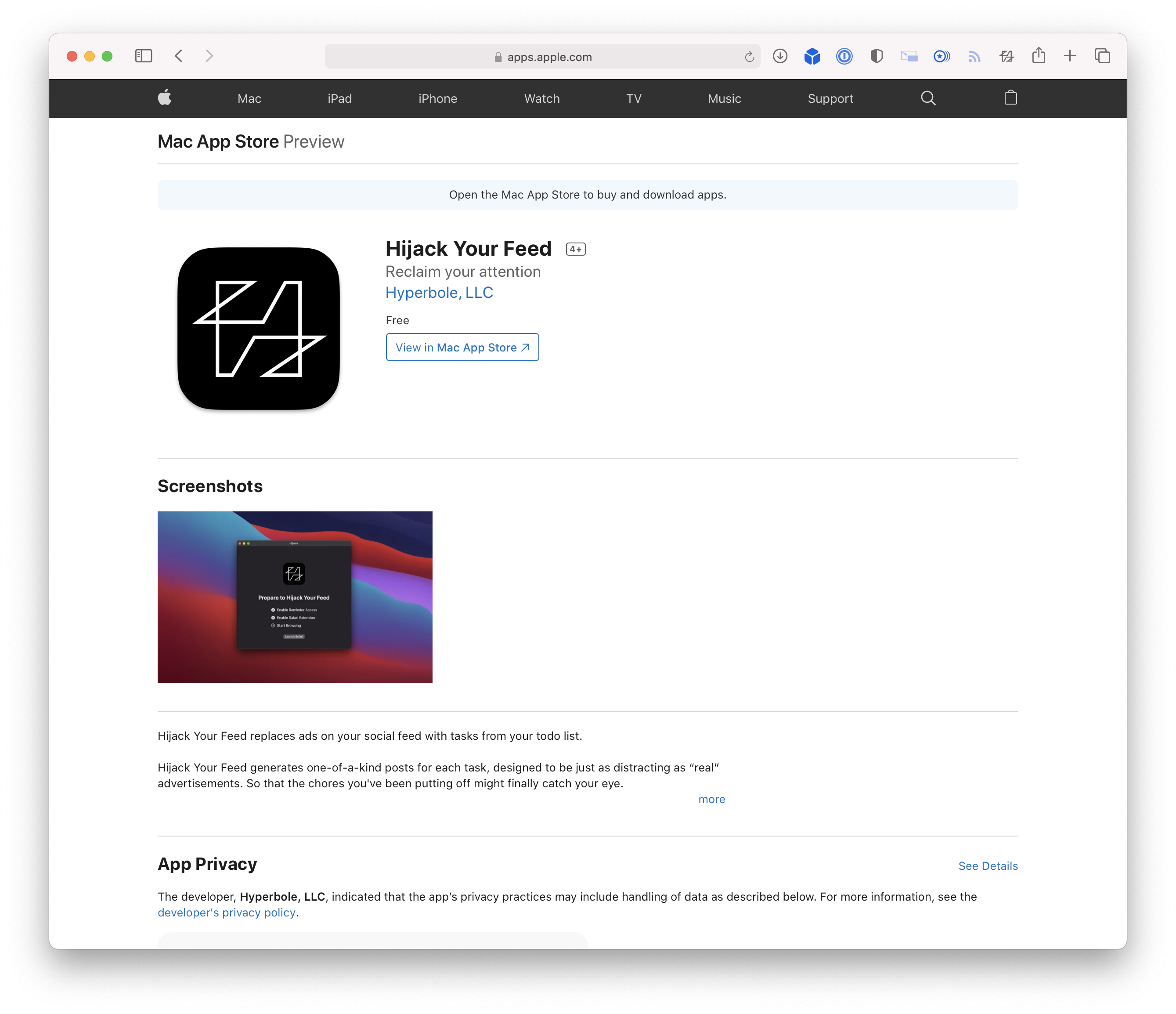The image size is (1176, 1014).
Task: Click the Apple logo in navigation
Action: point(165,98)
